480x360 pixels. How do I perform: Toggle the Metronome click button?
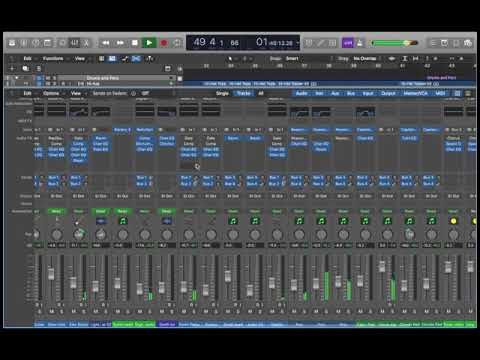point(360,43)
